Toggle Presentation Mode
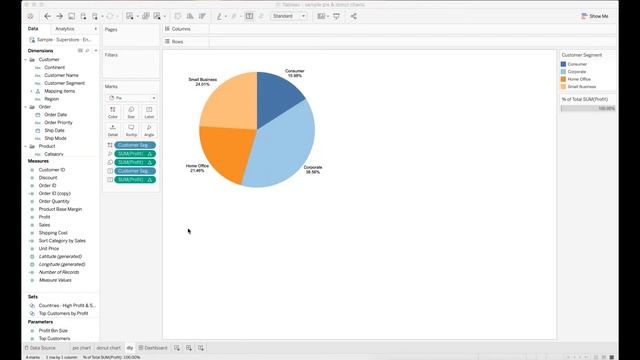The image size is (640, 360). click(x=336, y=16)
